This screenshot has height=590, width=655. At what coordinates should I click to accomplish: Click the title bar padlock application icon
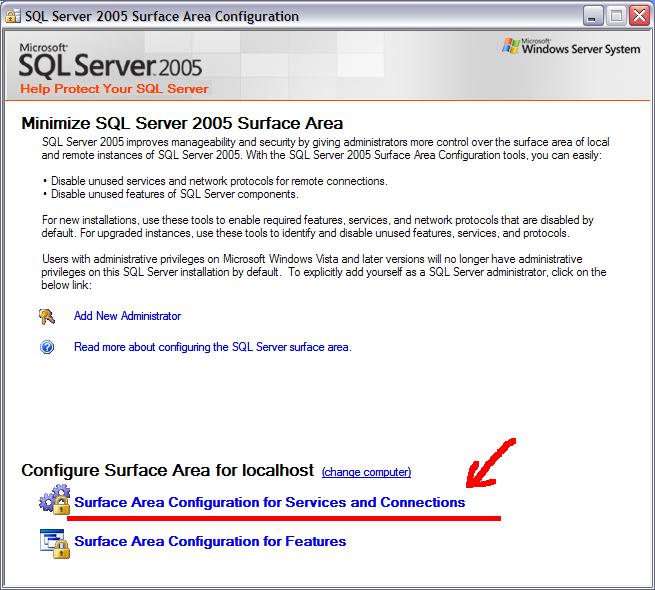pos(13,16)
